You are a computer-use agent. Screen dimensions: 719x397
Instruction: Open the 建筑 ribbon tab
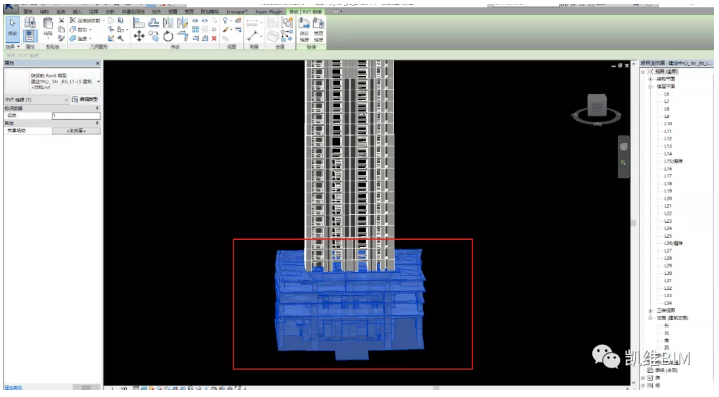[x=28, y=11]
